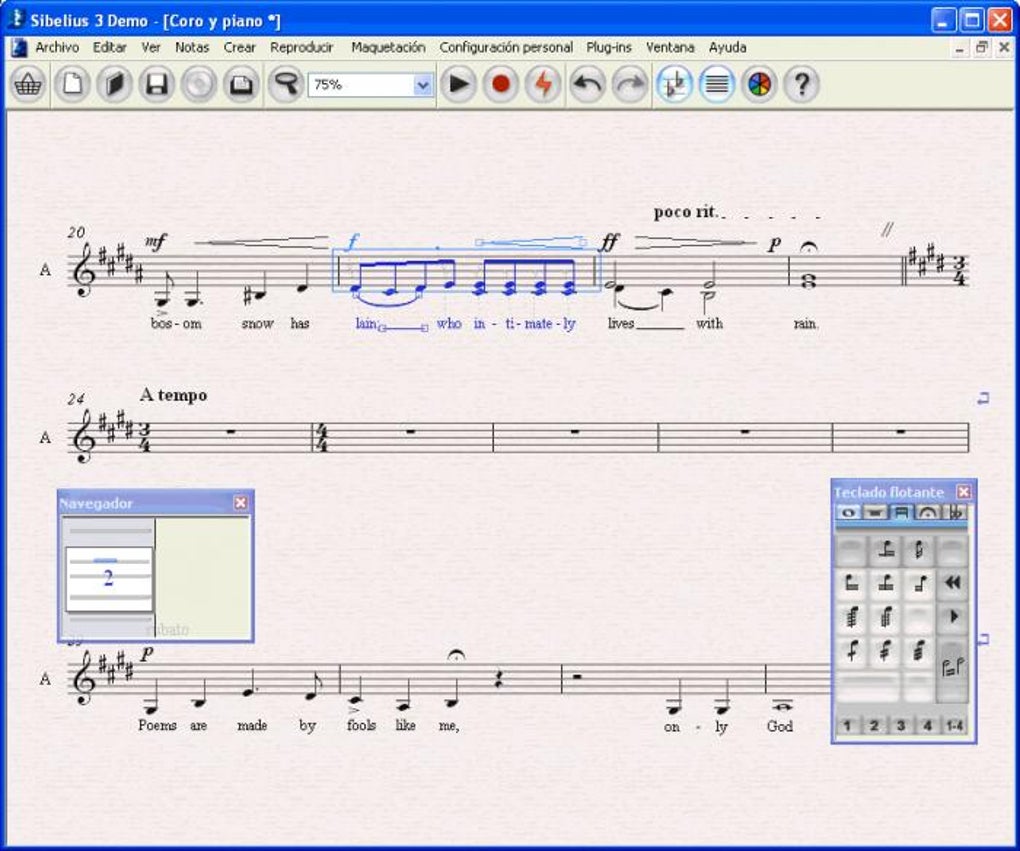Screen dimensions: 1020x851
Task: Toggle the Navigator window toolbar button
Action: click(x=674, y=85)
